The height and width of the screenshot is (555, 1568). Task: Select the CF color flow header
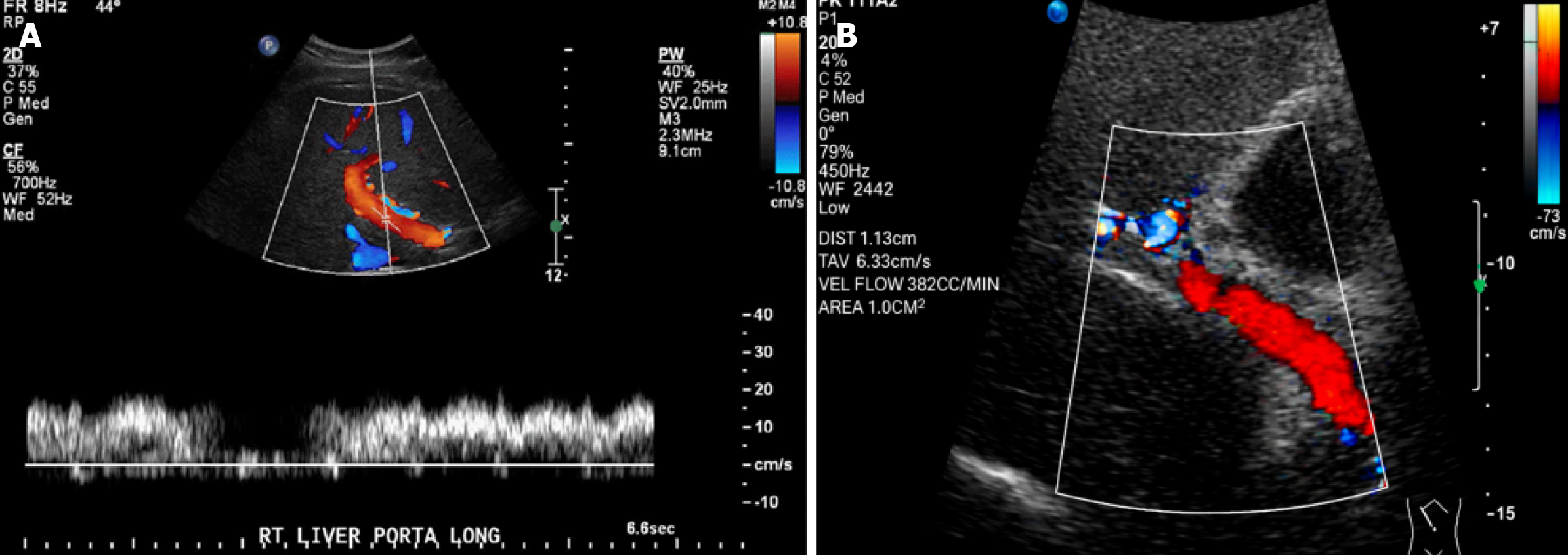tap(12, 150)
